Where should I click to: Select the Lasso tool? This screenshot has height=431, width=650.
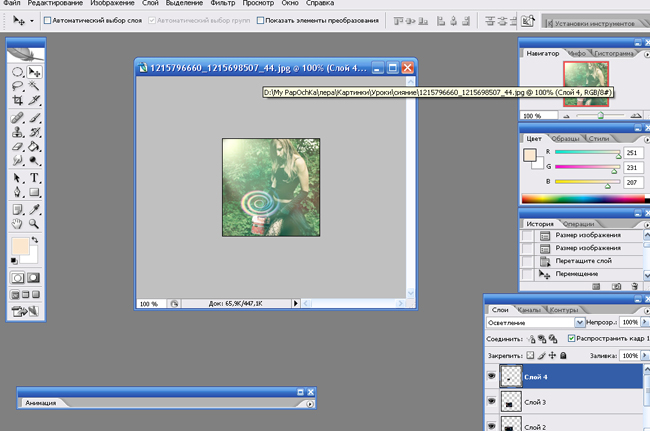pos(17,86)
